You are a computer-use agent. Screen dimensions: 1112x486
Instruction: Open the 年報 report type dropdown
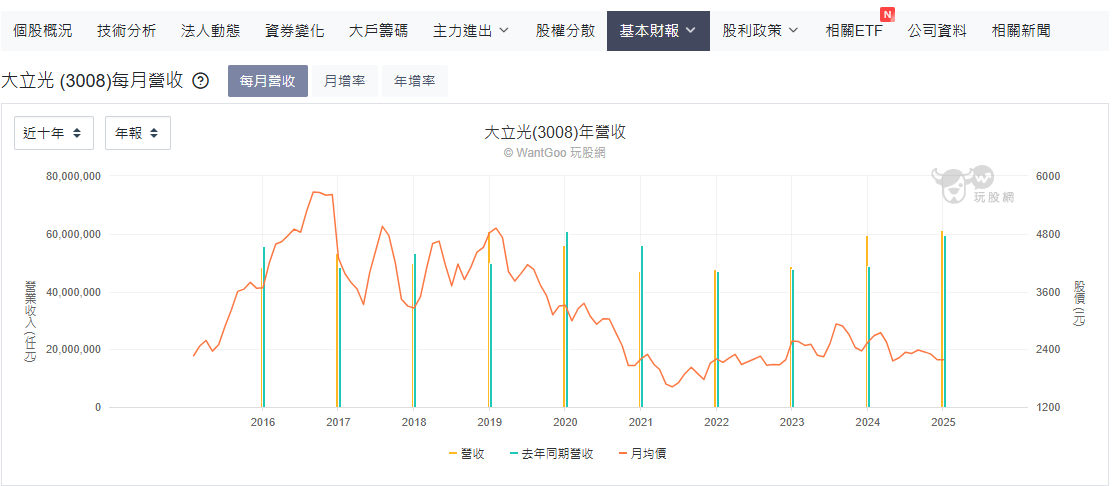click(x=138, y=133)
